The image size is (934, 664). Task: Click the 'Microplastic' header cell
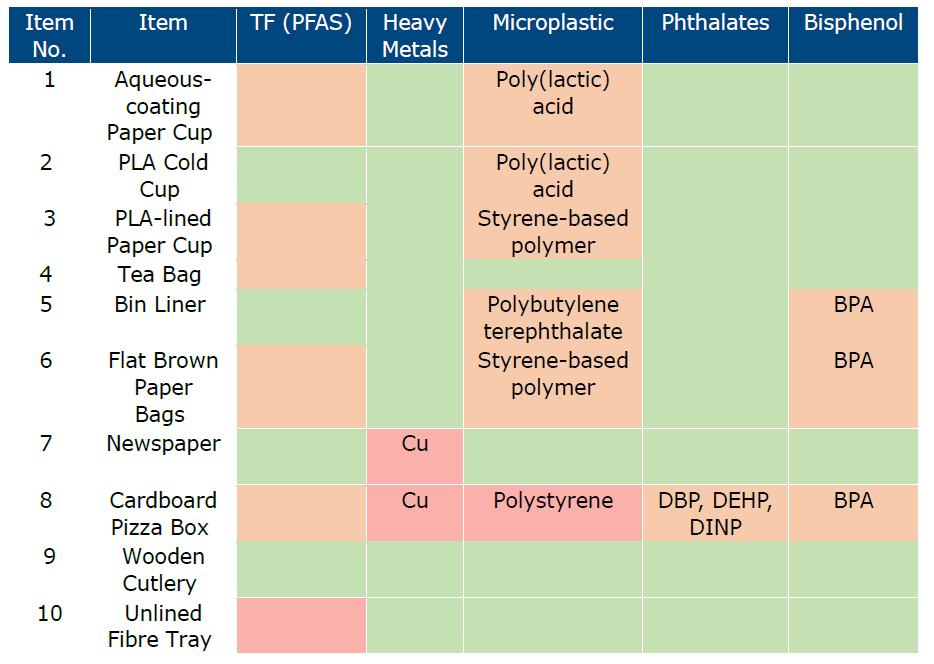(x=552, y=23)
